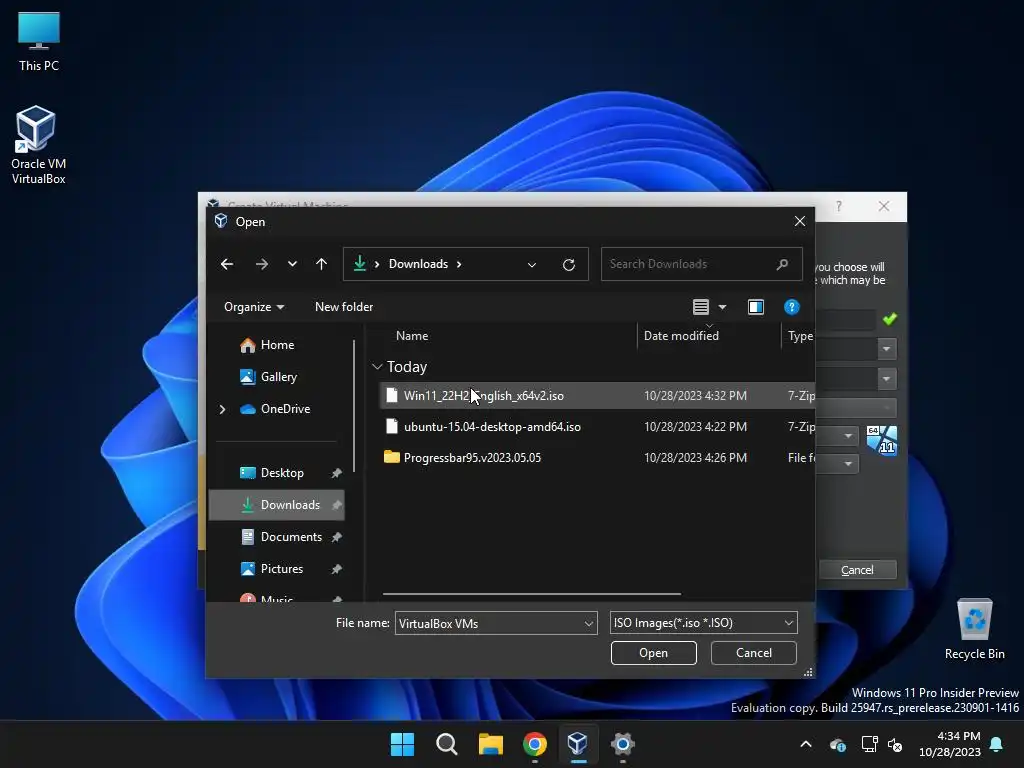This screenshot has height=768, width=1024.
Task: Click the pin icon beside Desktop
Action: tap(336, 473)
